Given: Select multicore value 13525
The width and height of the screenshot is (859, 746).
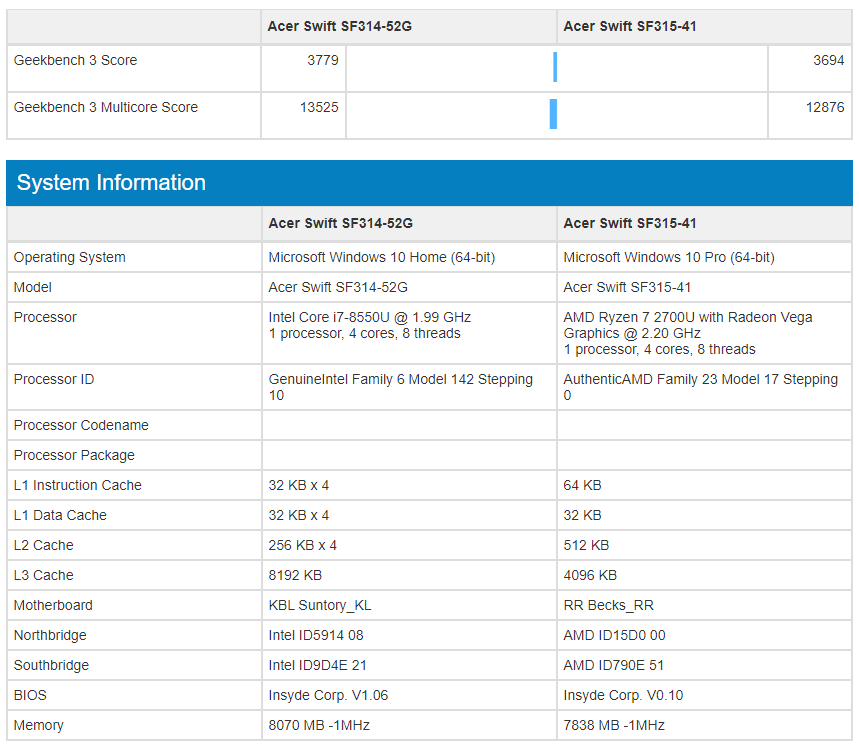Looking at the screenshot, I should (319, 107).
